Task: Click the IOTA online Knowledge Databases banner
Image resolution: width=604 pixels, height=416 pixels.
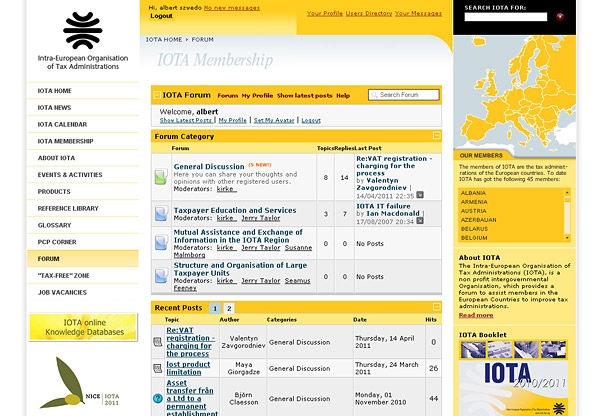Action: pos(83,327)
